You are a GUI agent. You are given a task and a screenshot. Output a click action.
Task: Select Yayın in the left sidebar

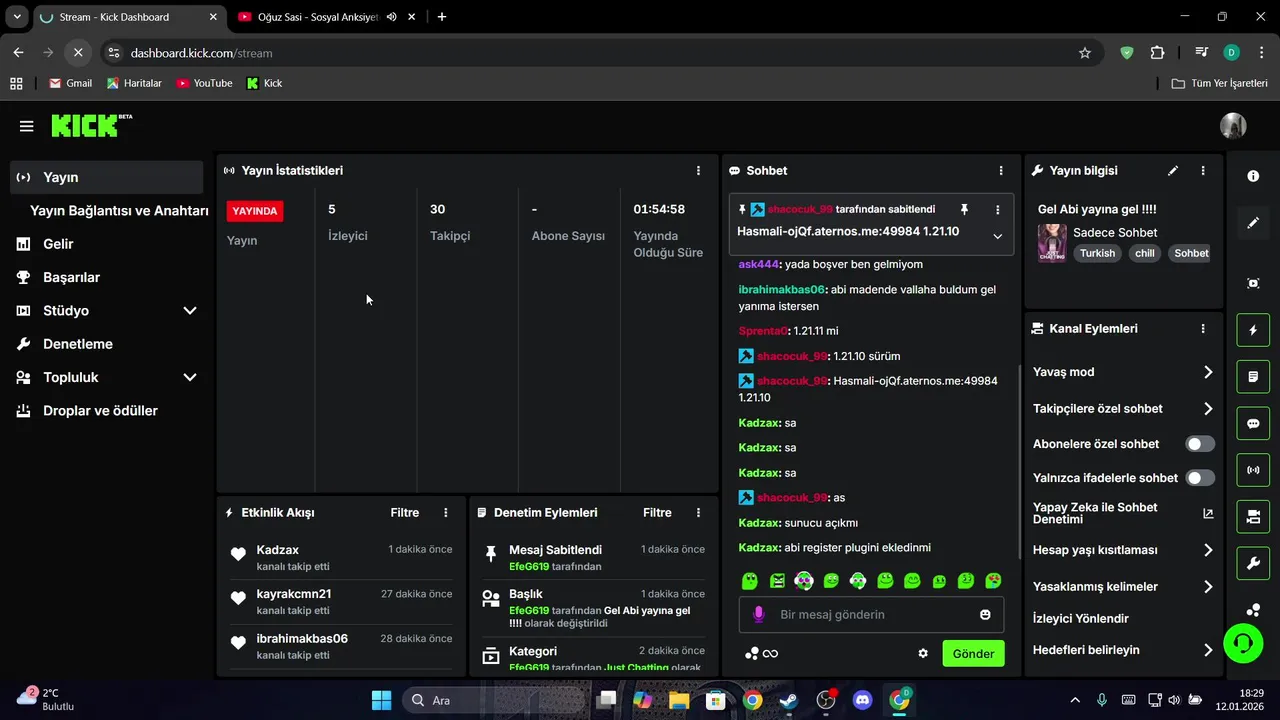pyautogui.click(x=106, y=177)
